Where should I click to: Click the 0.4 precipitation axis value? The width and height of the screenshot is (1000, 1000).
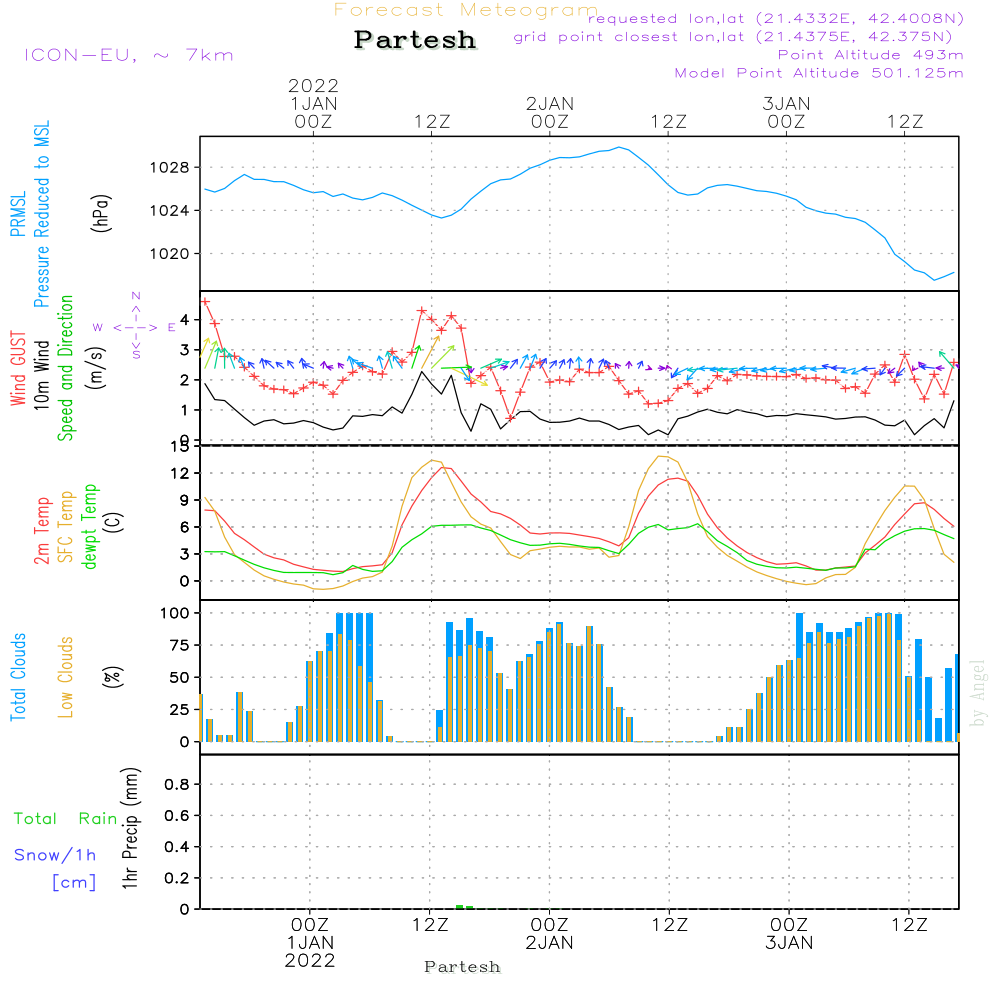[x=177, y=847]
